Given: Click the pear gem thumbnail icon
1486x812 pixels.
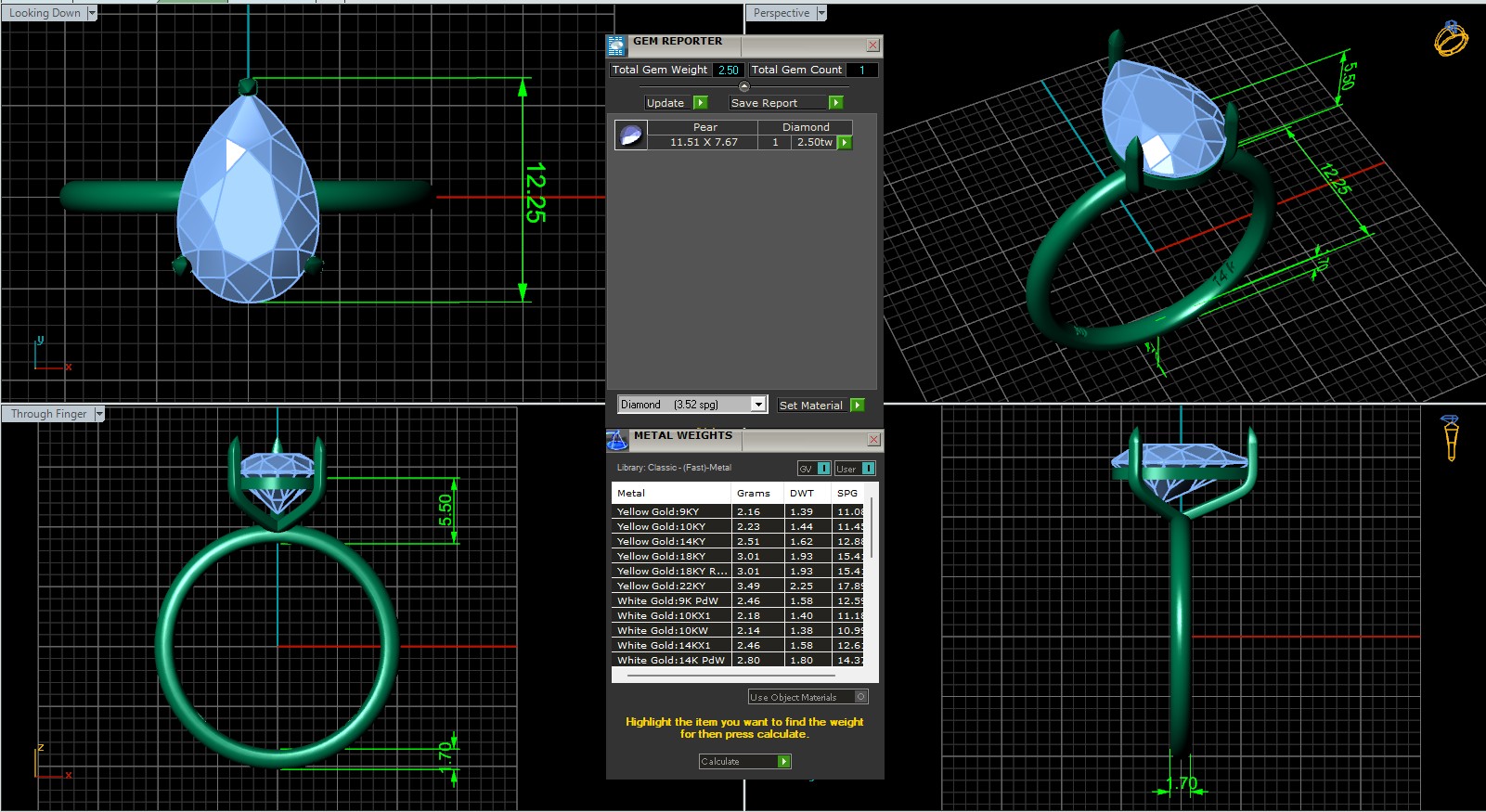Looking at the screenshot, I should click(631, 135).
